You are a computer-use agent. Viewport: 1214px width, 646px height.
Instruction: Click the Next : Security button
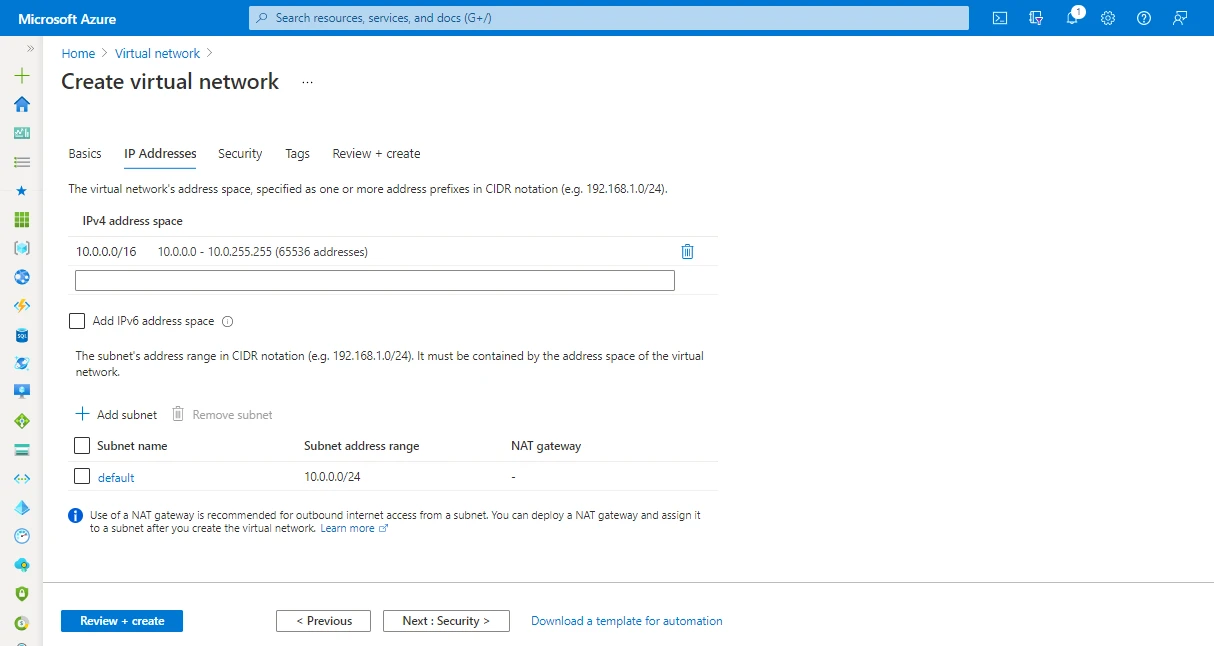446,621
